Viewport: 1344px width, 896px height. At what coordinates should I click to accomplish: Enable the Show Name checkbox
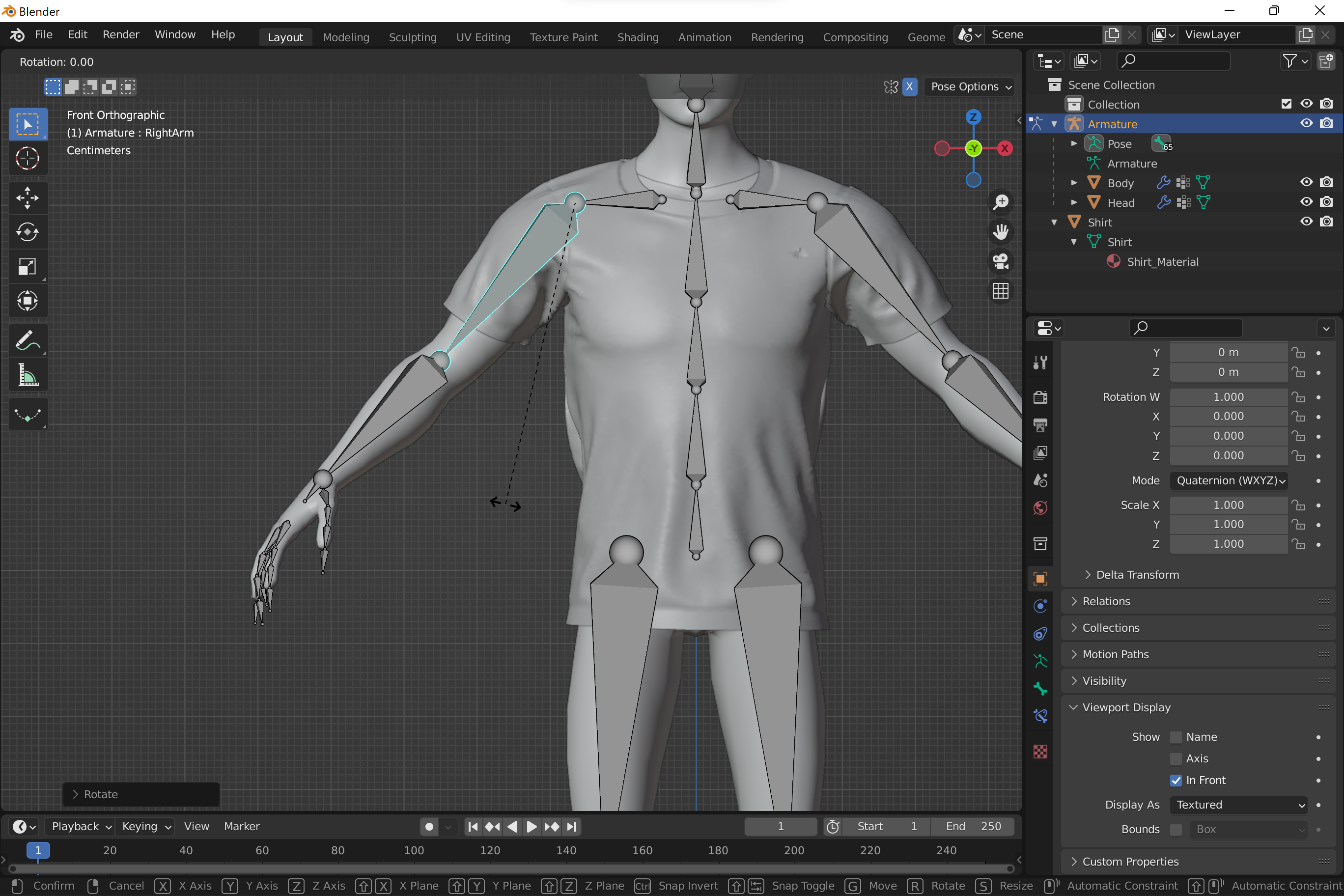(x=1176, y=737)
